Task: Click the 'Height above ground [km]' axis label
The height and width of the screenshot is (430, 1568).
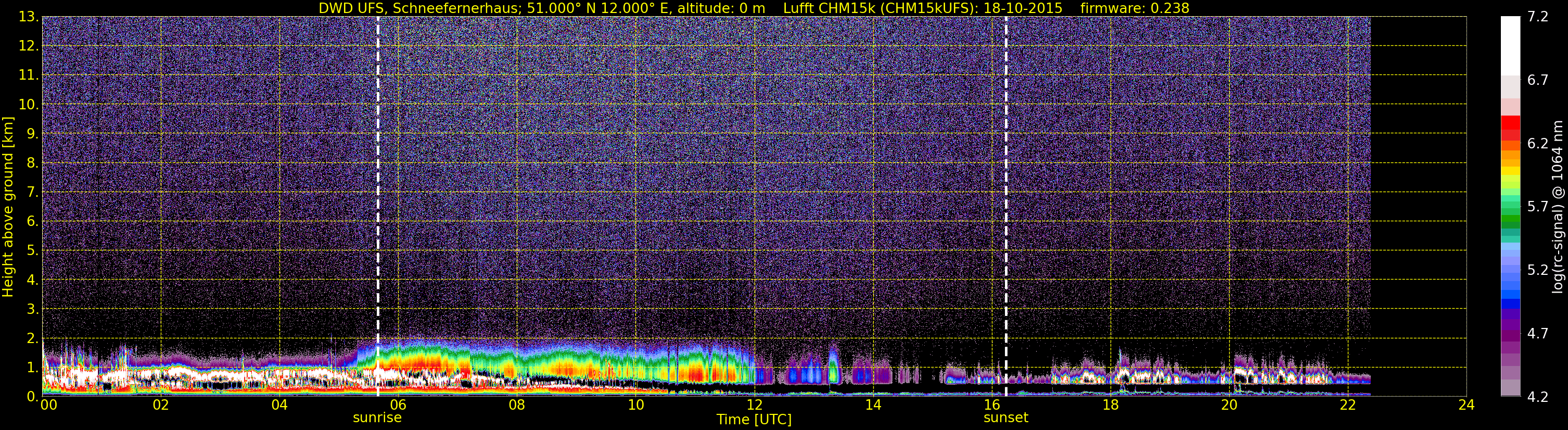Action: [8, 207]
